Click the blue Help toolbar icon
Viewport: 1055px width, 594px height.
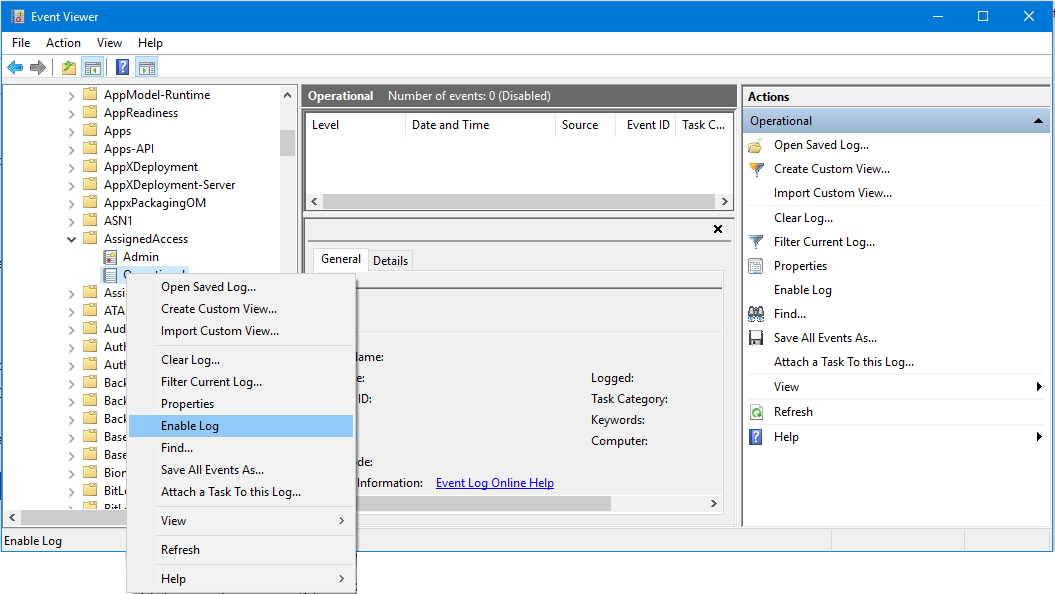[x=122, y=67]
